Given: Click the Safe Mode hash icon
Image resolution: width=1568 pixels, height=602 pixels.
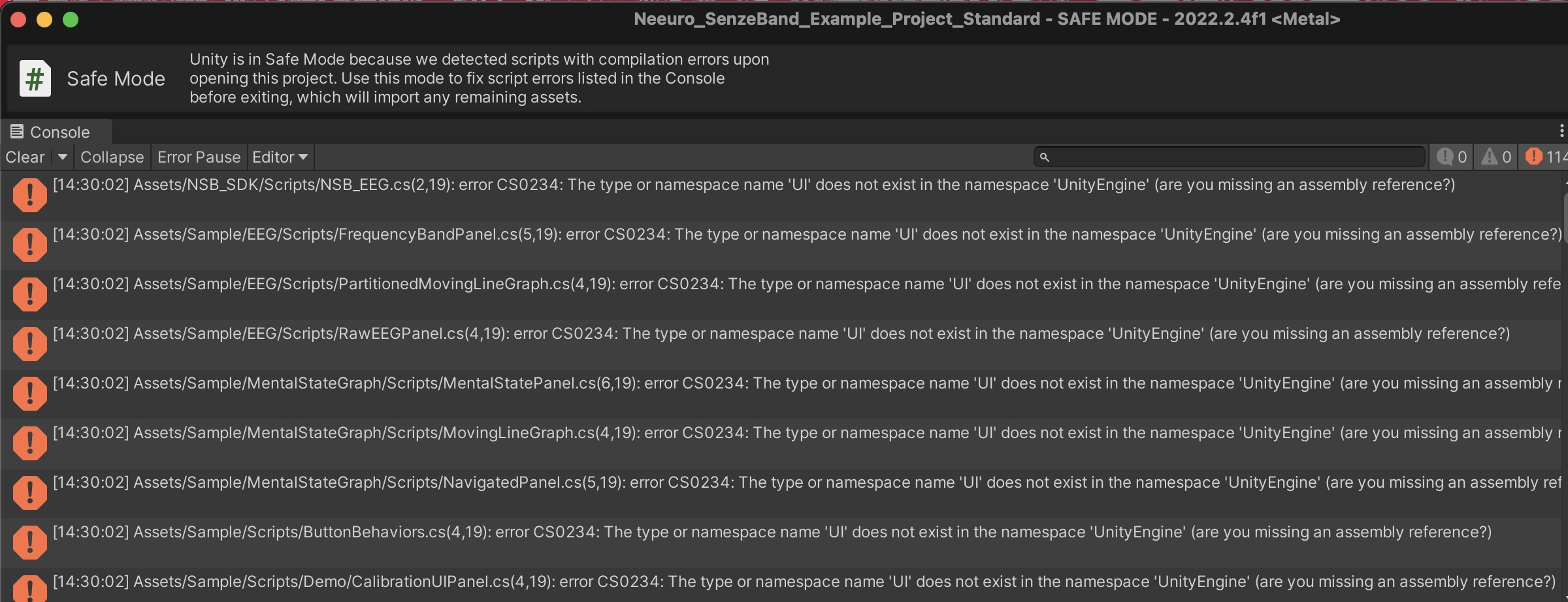Looking at the screenshot, I should pos(34,78).
